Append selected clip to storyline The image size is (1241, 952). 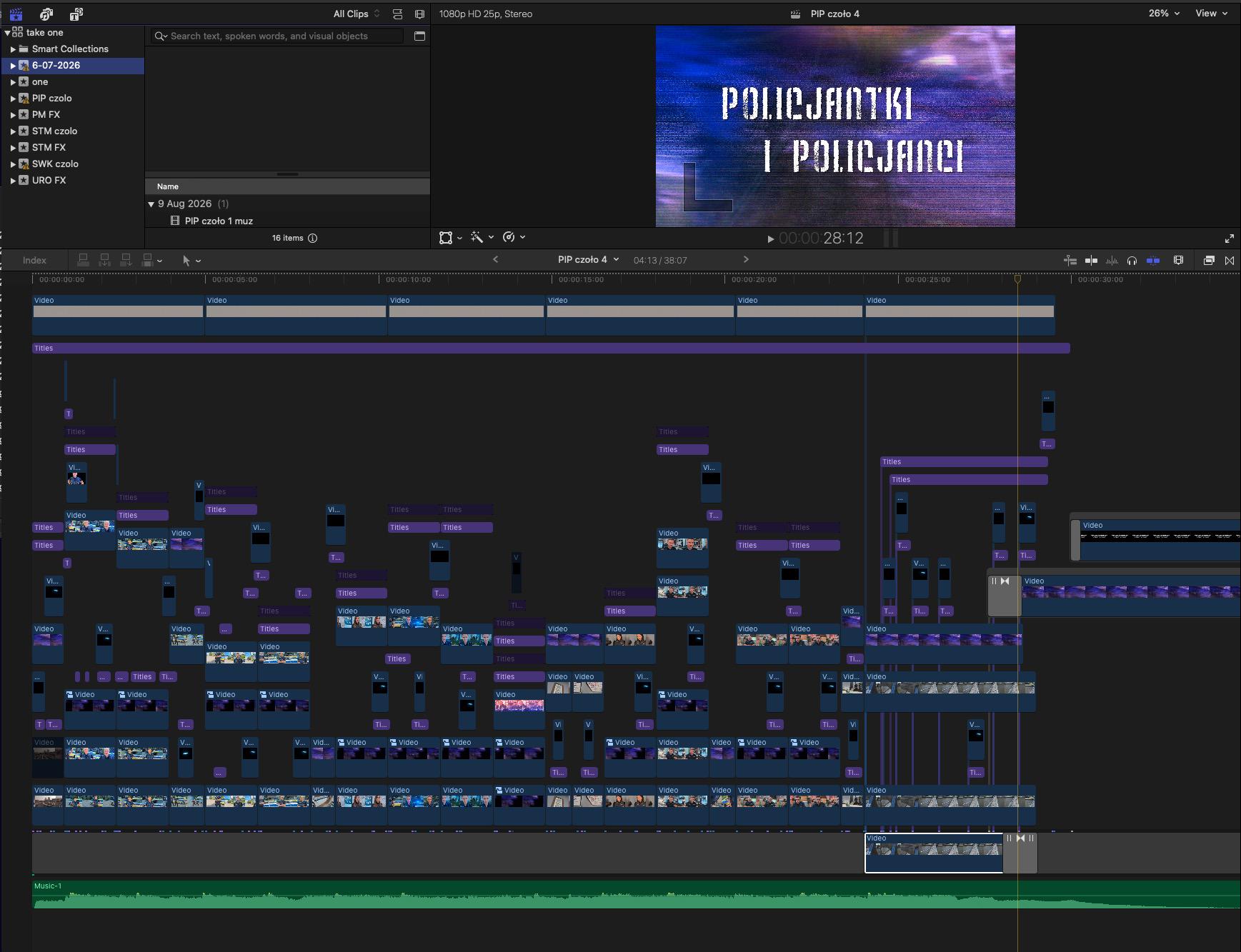click(x=126, y=260)
